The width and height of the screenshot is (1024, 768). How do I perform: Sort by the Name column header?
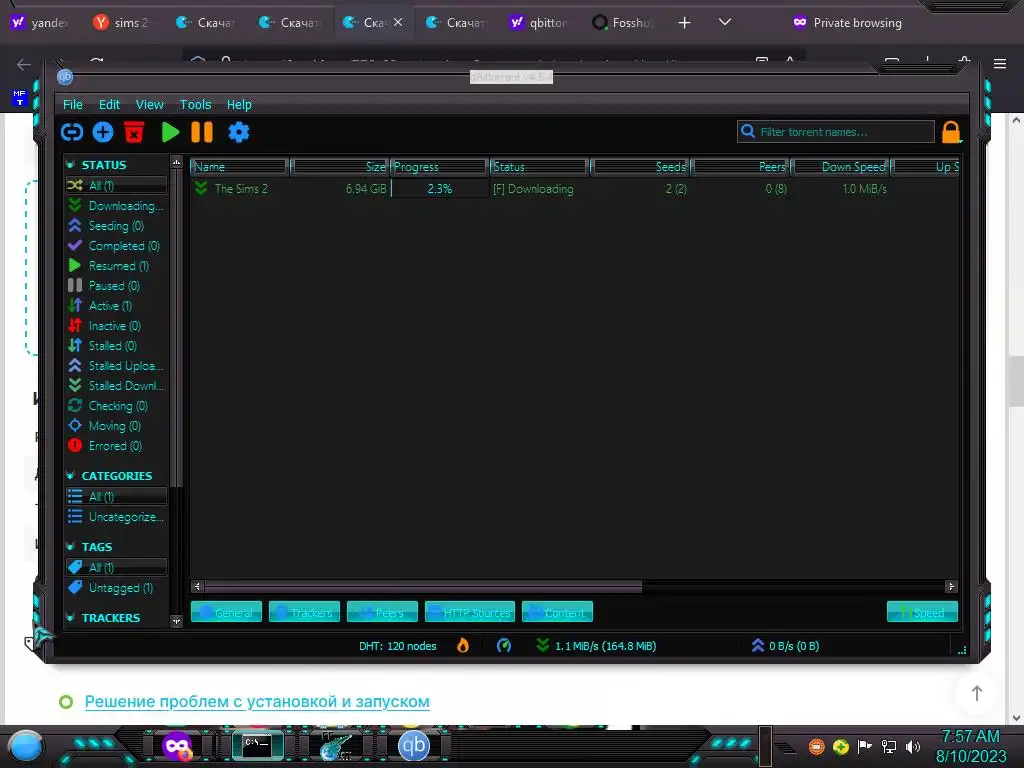tap(239, 167)
